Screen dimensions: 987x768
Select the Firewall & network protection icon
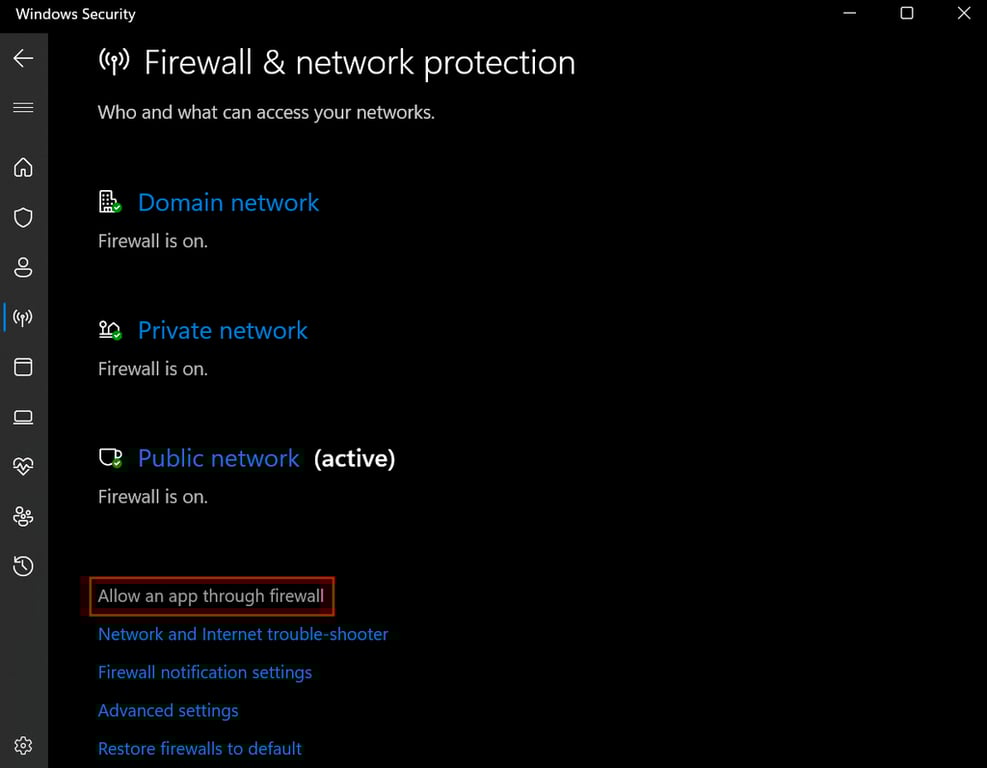23,317
